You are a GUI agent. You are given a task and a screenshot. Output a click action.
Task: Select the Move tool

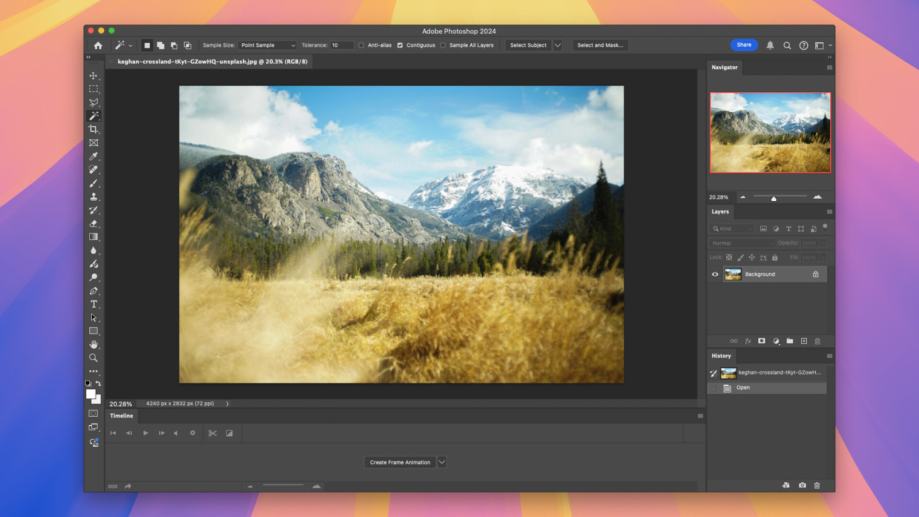94,76
